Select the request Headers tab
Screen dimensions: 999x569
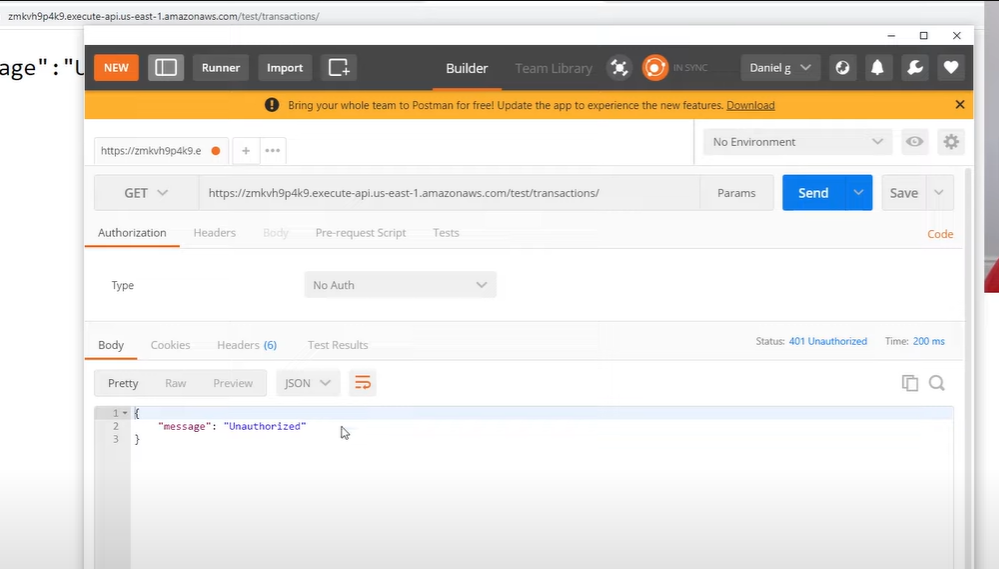click(x=214, y=233)
